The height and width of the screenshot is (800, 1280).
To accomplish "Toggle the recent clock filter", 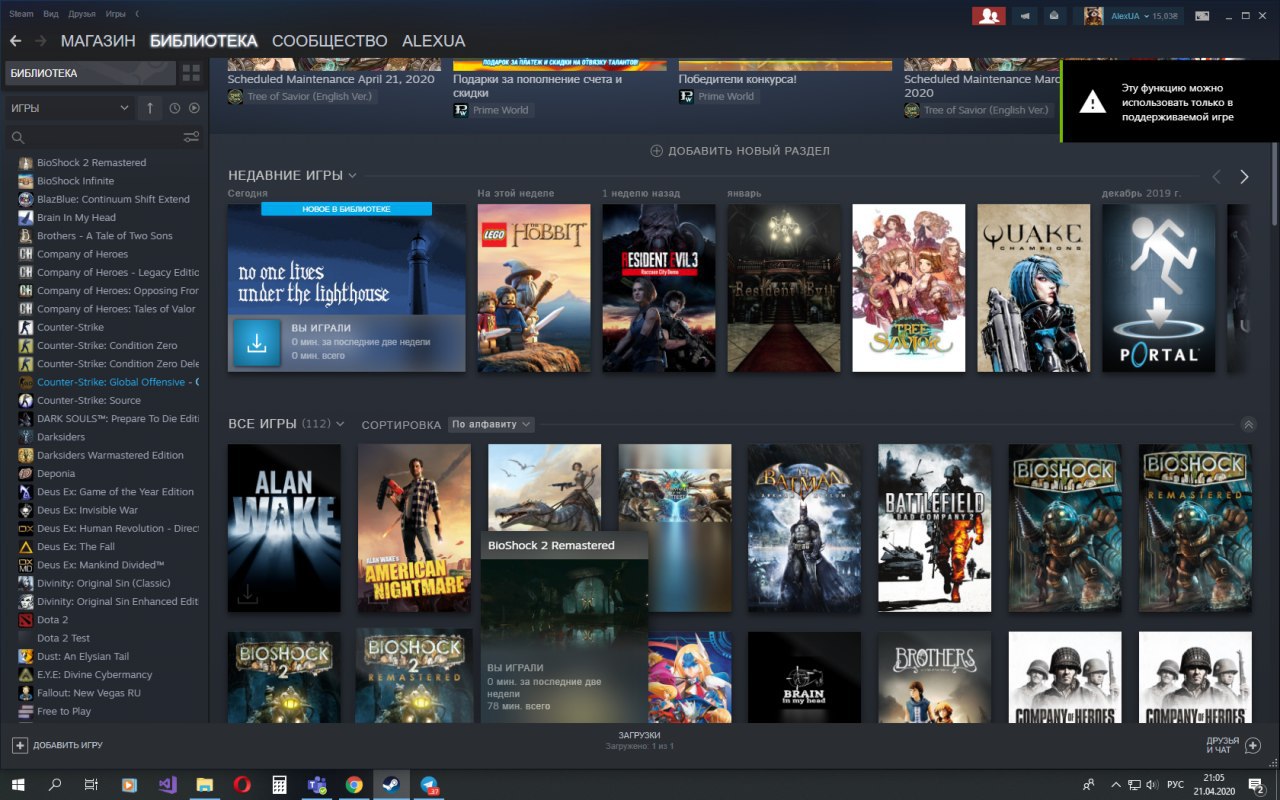I will 175,108.
